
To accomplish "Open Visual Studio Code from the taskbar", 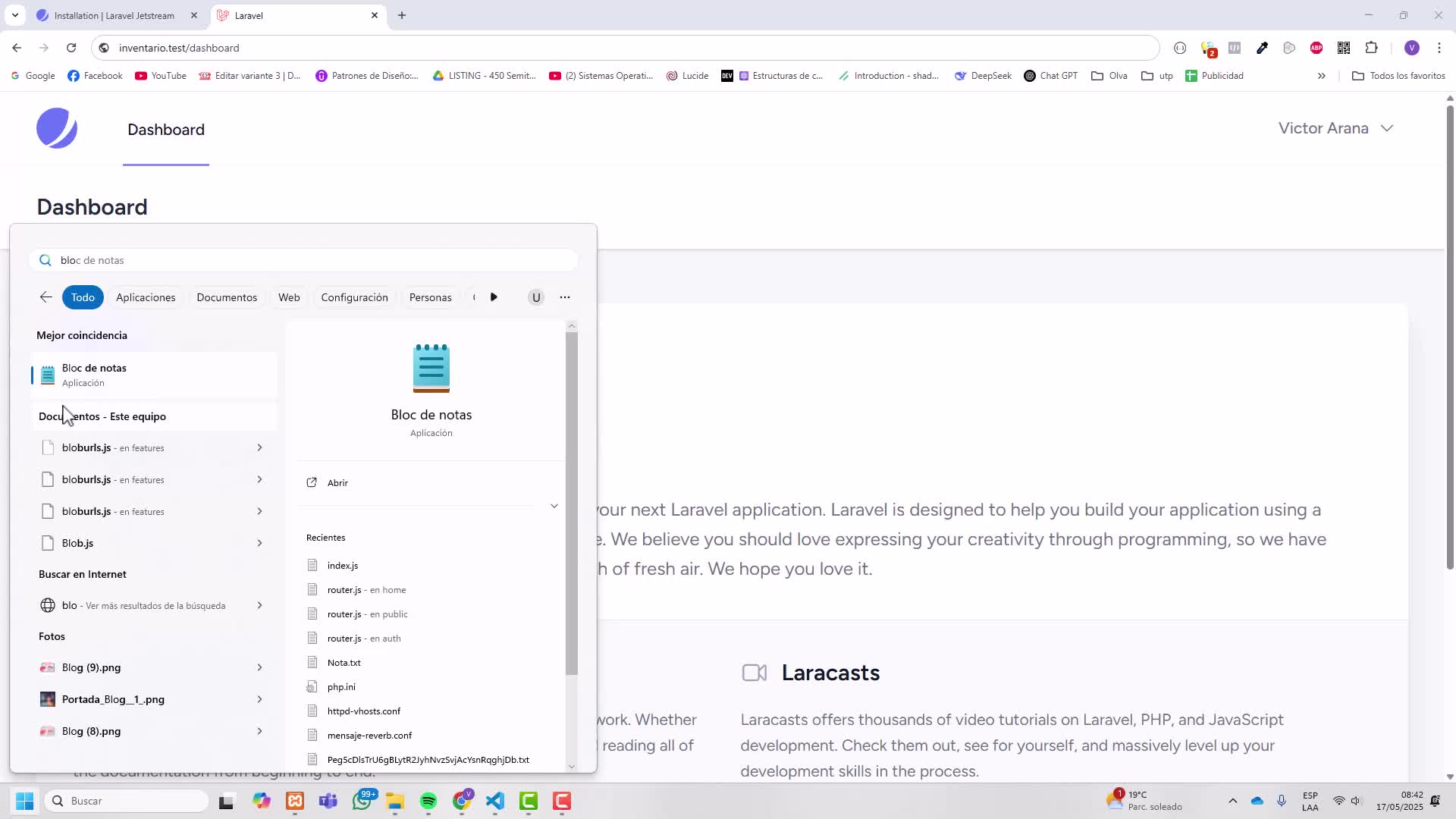I will tap(494, 802).
